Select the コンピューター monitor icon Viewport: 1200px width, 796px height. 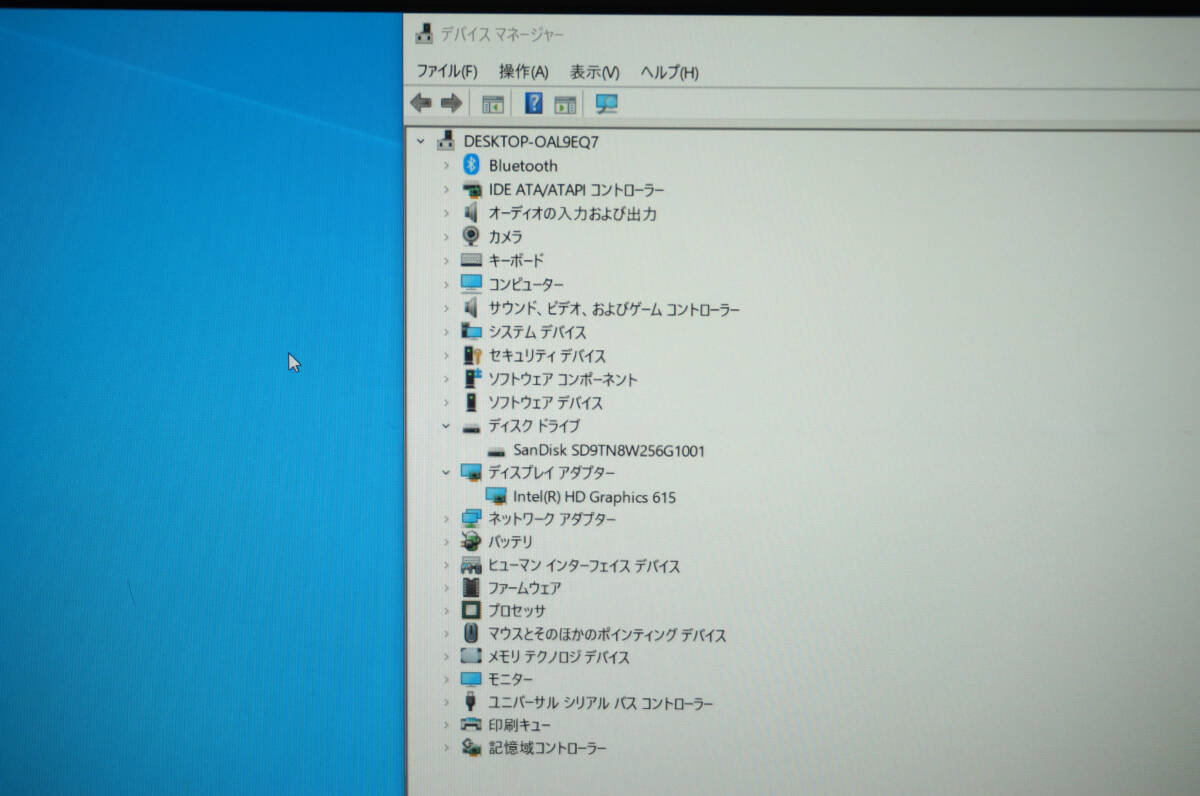click(x=471, y=284)
